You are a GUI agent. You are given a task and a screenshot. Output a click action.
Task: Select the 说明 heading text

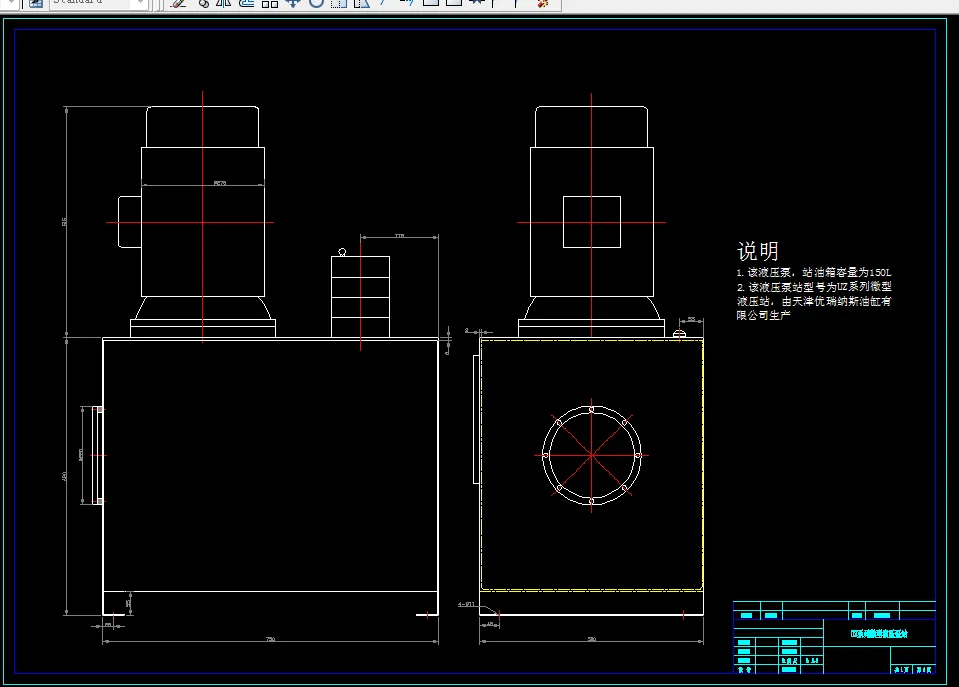click(x=758, y=251)
